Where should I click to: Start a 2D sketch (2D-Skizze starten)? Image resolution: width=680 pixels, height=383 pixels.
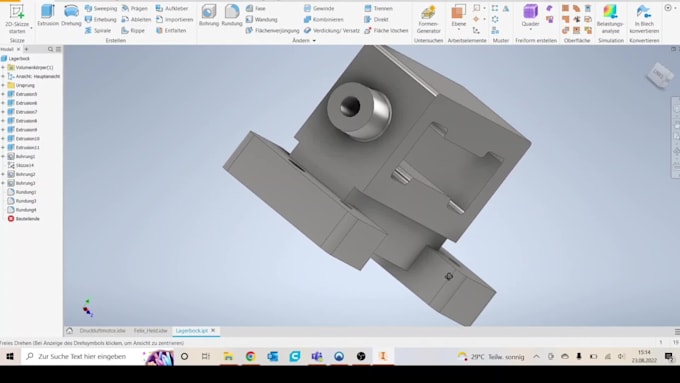16,19
